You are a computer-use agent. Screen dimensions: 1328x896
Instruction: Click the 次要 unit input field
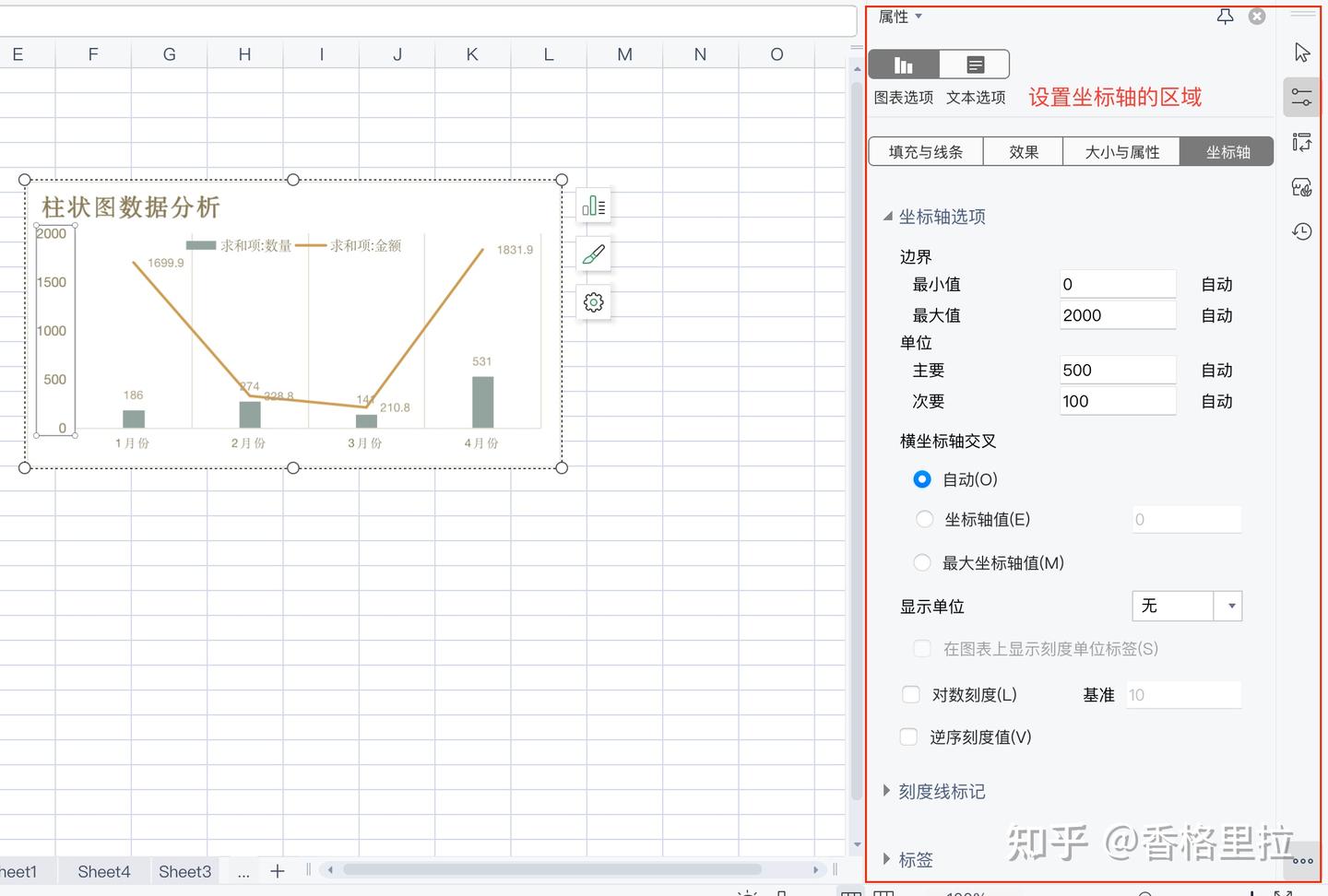pyautogui.click(x=1118, y=401)
